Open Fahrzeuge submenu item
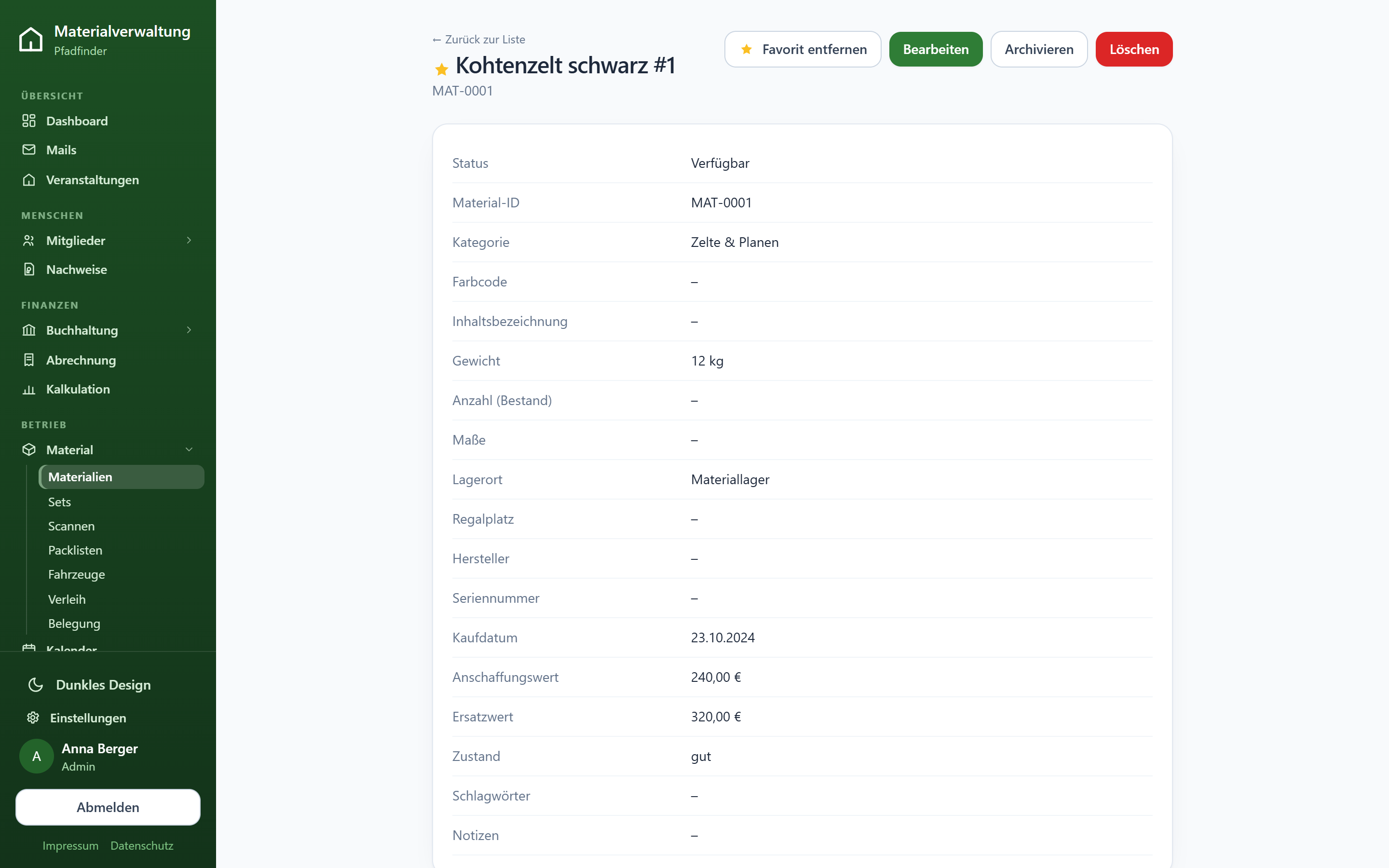 tap(121, 574)
